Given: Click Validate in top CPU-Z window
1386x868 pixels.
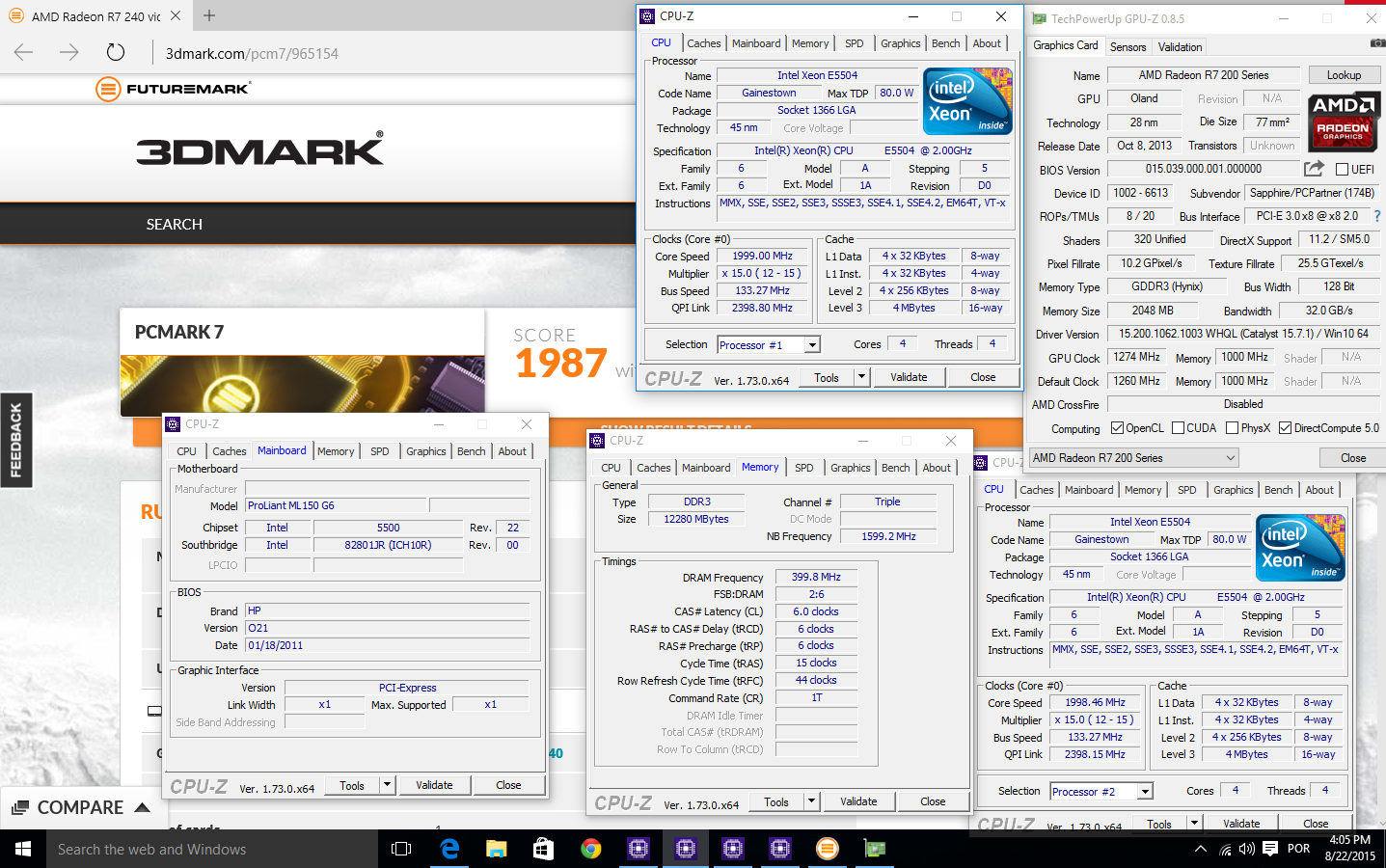Looking at the screenshot, I should click(x=909, y=377).
